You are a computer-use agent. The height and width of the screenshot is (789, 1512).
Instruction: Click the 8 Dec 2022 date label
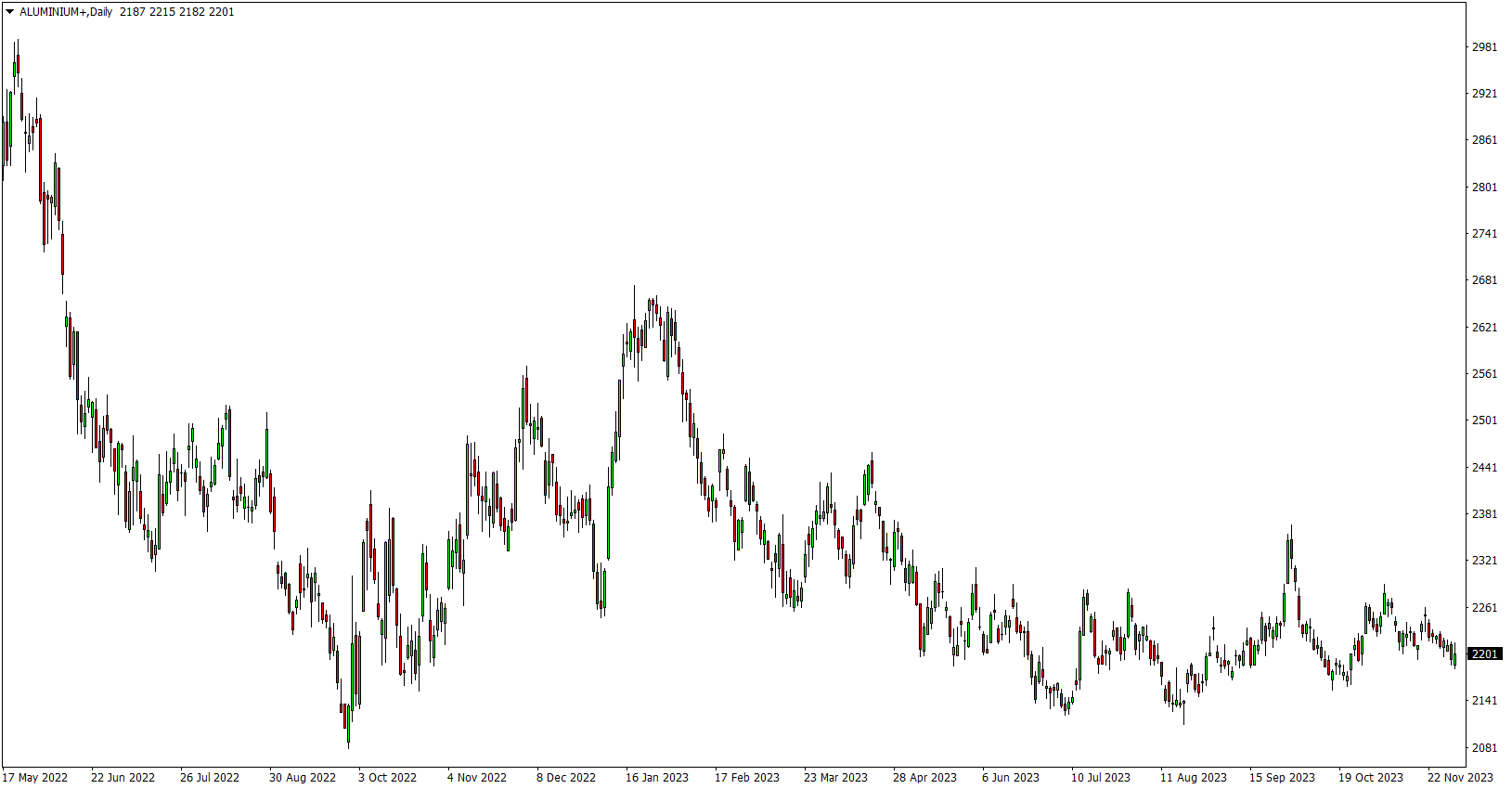[x=566, y=778]
